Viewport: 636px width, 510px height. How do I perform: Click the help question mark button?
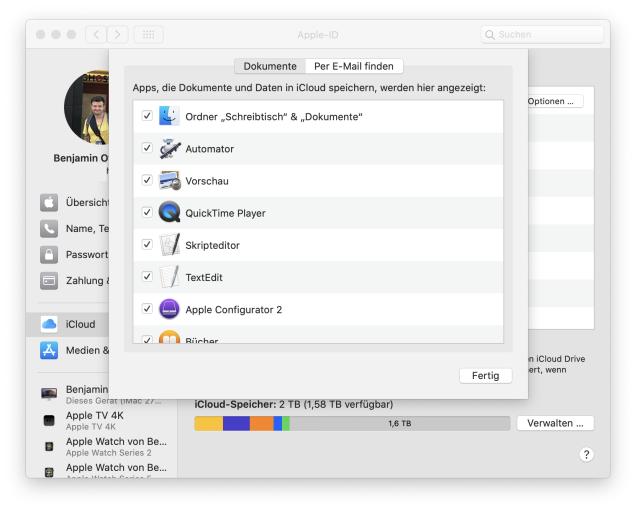pyautogui.click(x=586, y=454)
